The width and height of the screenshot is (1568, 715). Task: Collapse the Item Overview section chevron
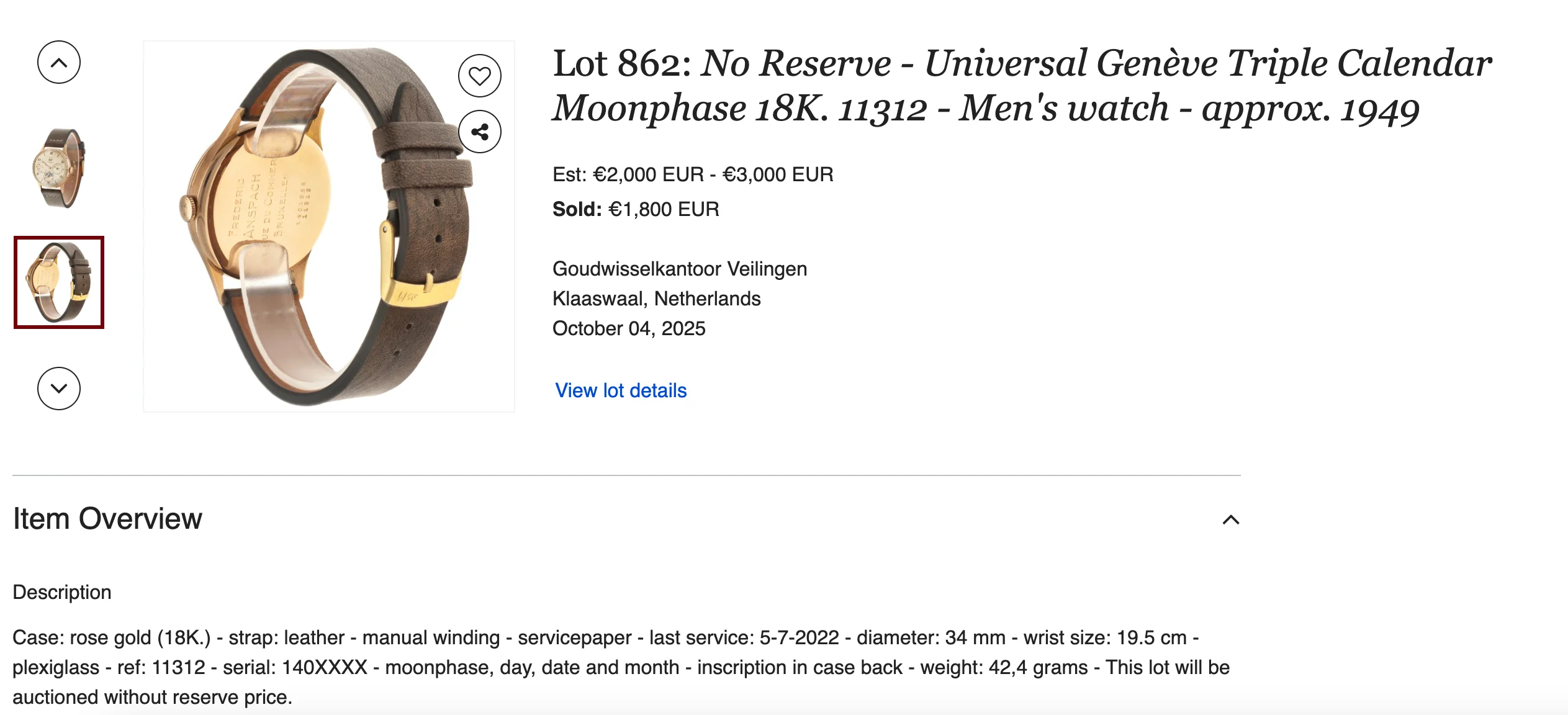[1230, 519]
